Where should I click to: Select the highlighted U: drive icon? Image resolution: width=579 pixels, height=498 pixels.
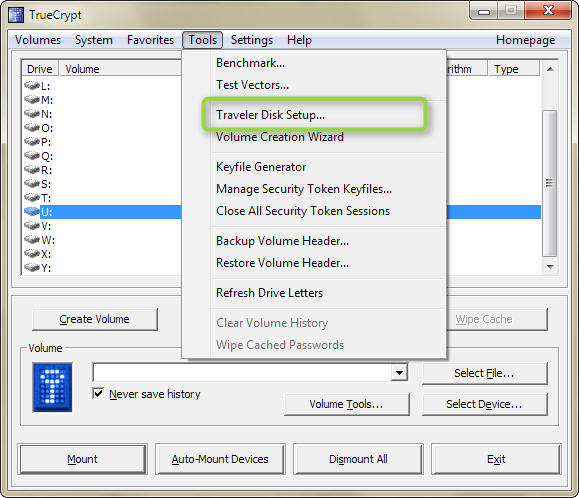[32, 212]
